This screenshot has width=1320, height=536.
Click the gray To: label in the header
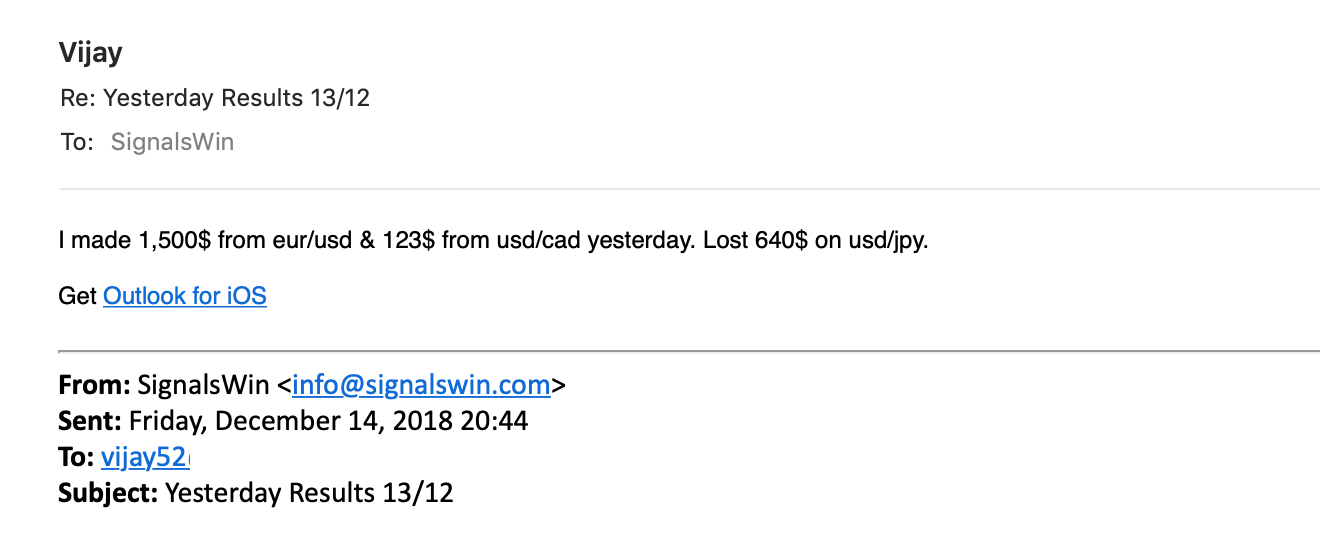pos(77,142)
